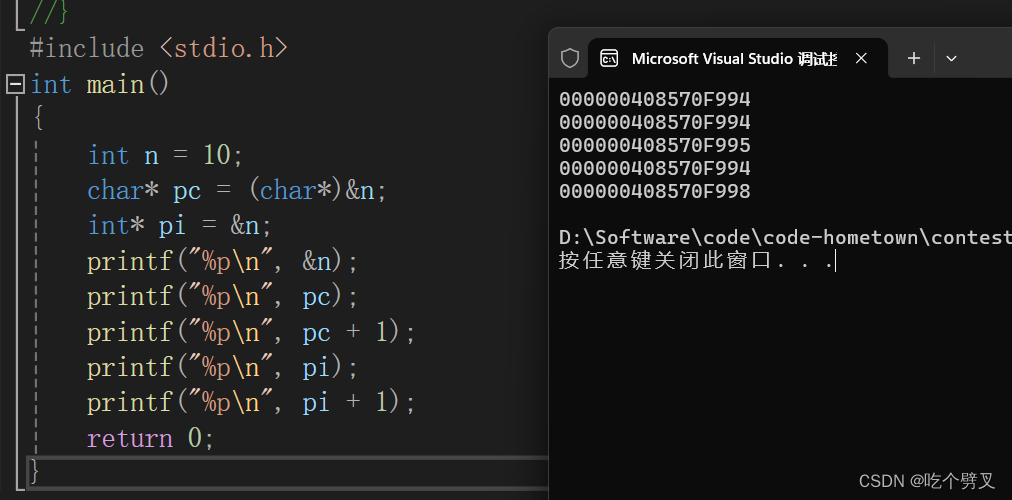Click the return 0; statement

[150, 439]
